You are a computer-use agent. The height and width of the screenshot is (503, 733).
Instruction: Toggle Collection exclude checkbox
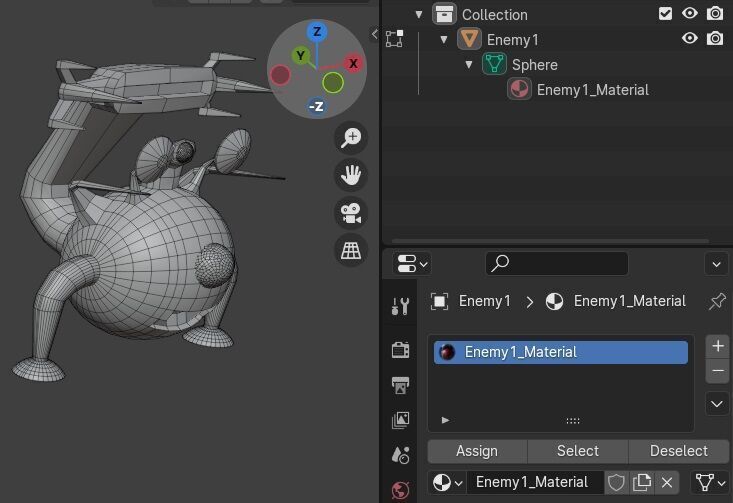click(x=665, y=14)
